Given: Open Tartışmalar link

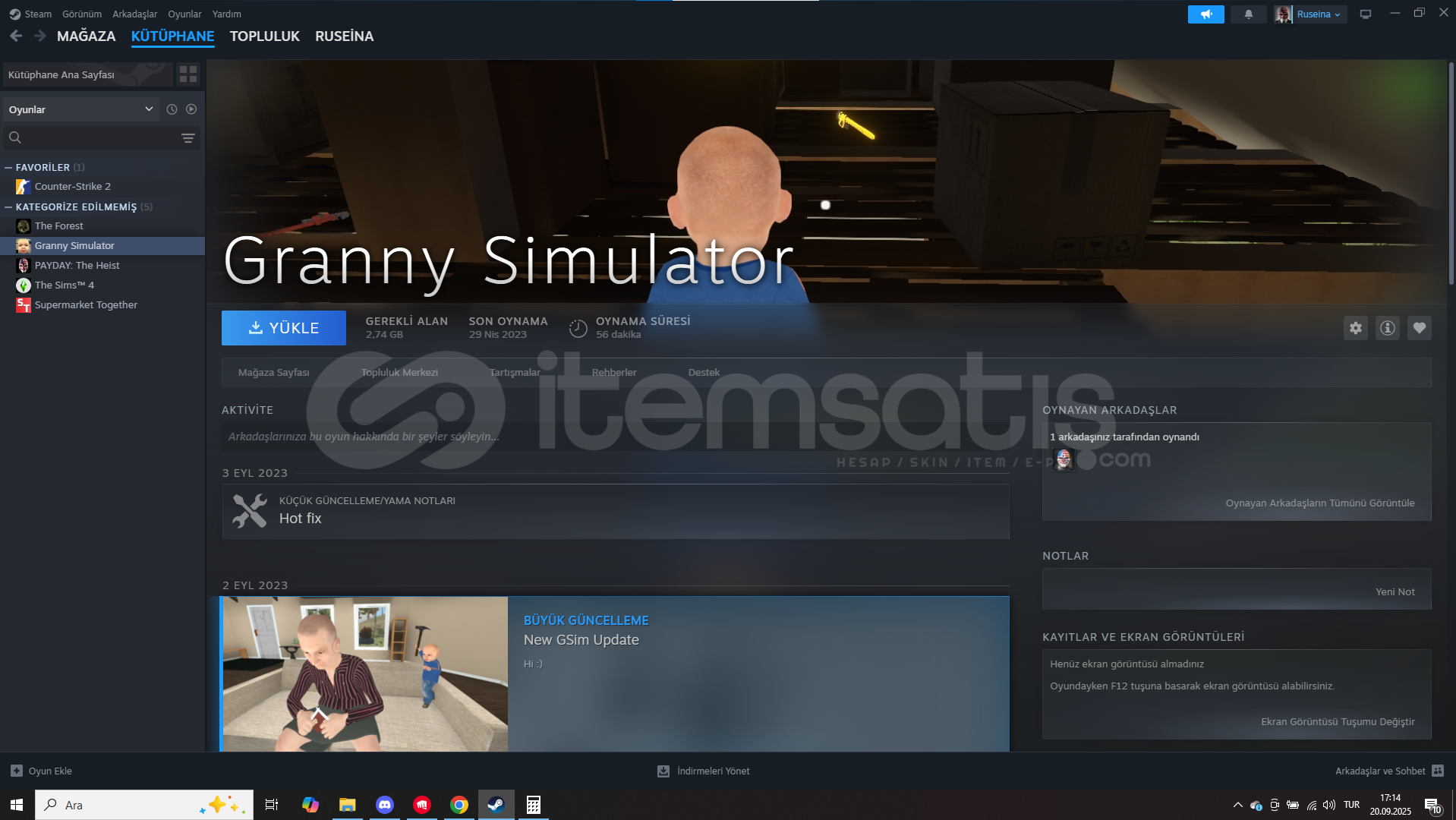Looking at the screenshot, I should (515, 372).
